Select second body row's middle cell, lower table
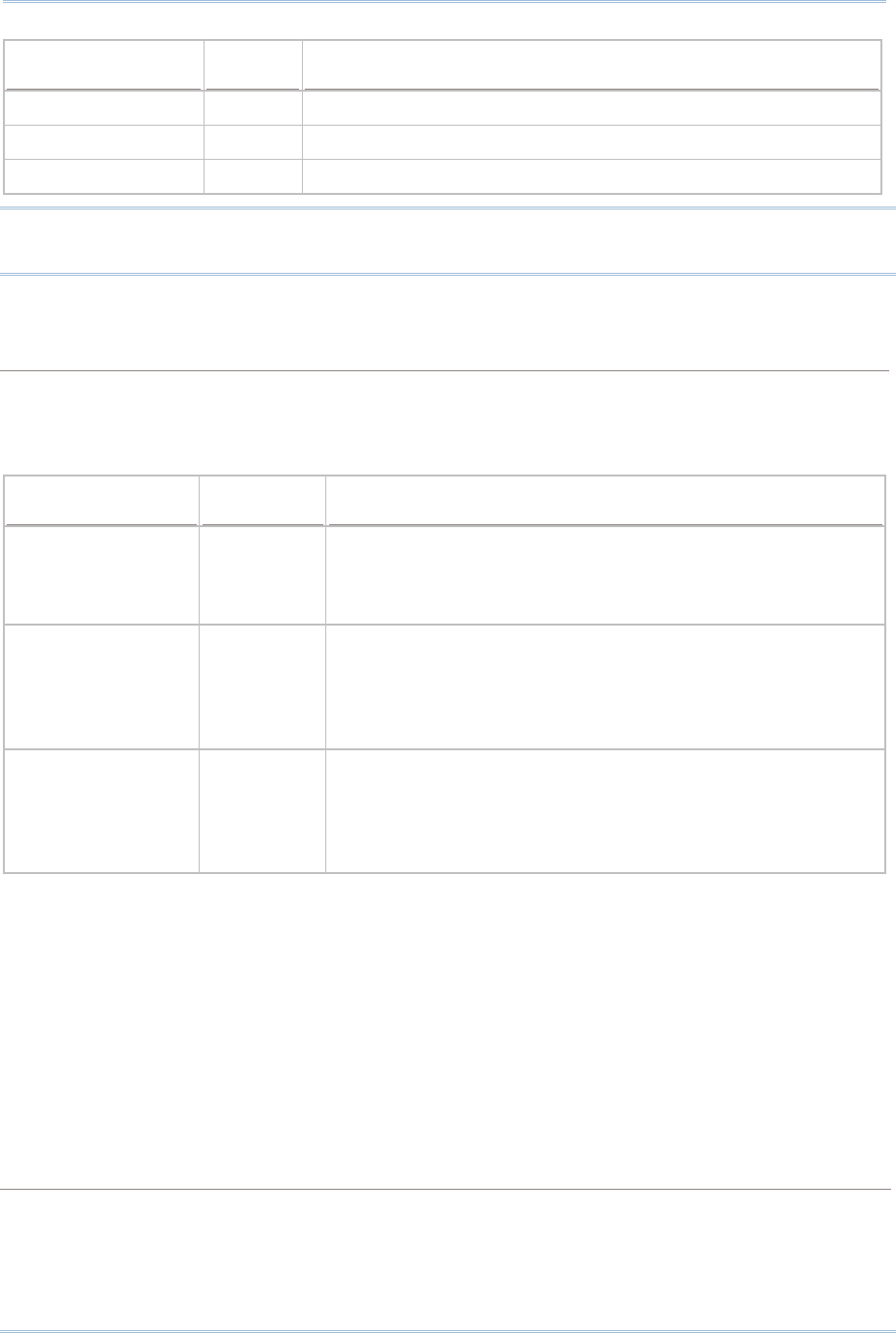This screenshot has height=1333, width=896. tap(262, 686)
